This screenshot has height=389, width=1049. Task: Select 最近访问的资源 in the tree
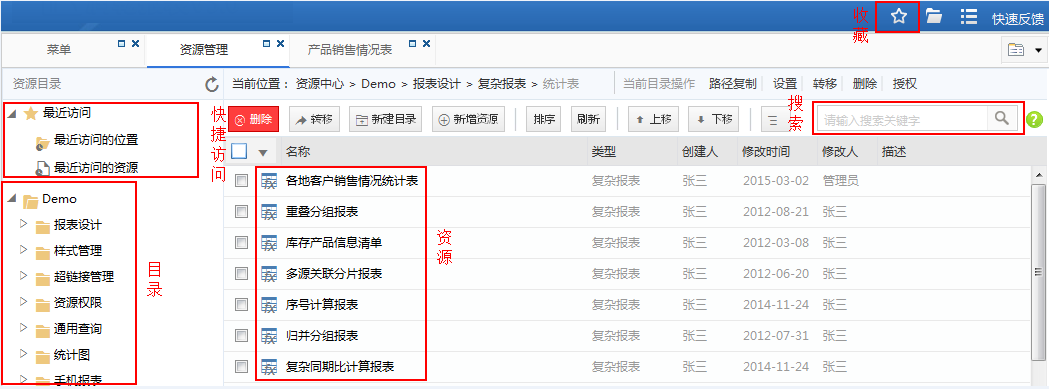(96, 167)
